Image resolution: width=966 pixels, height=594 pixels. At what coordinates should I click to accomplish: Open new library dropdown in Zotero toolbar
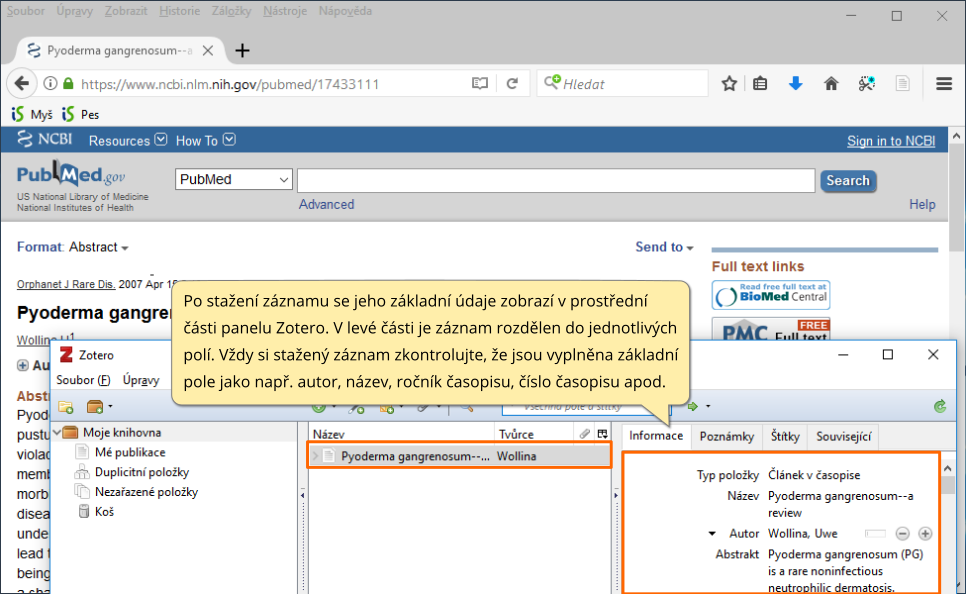click(x=100, y=407)
